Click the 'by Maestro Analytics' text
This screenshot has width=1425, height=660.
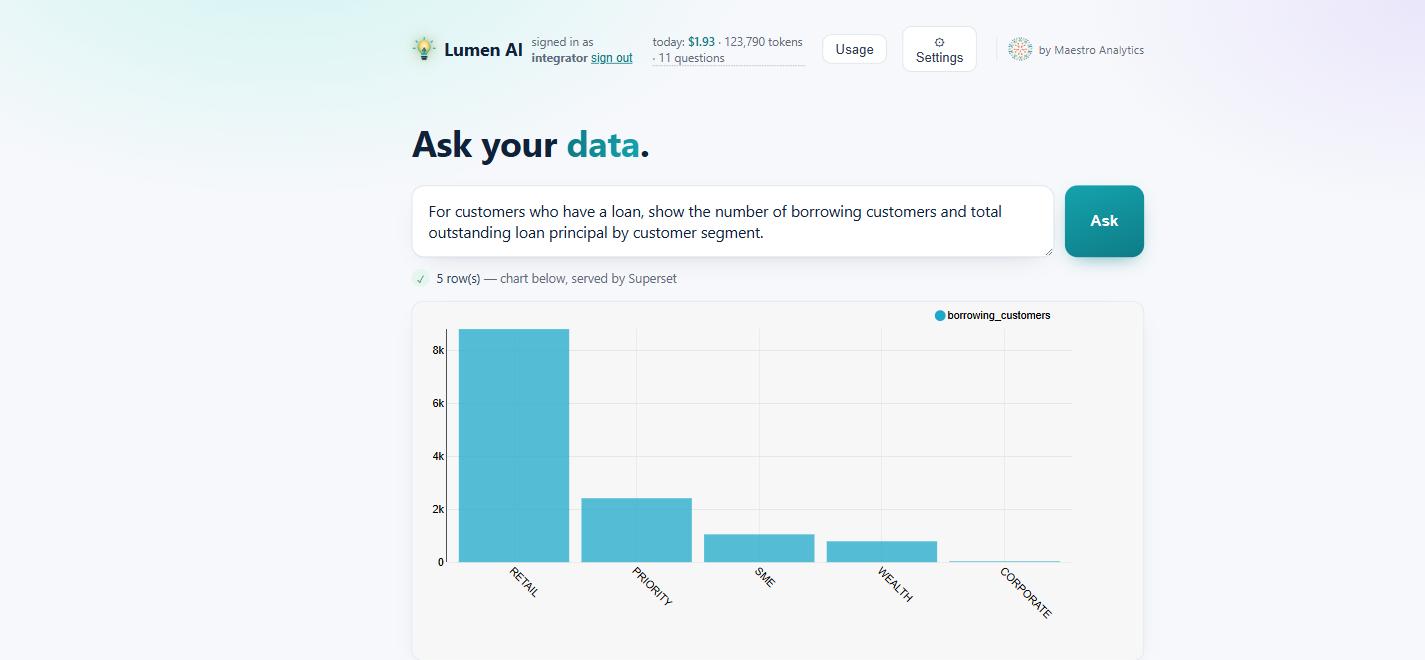(x=1091, y=50)
